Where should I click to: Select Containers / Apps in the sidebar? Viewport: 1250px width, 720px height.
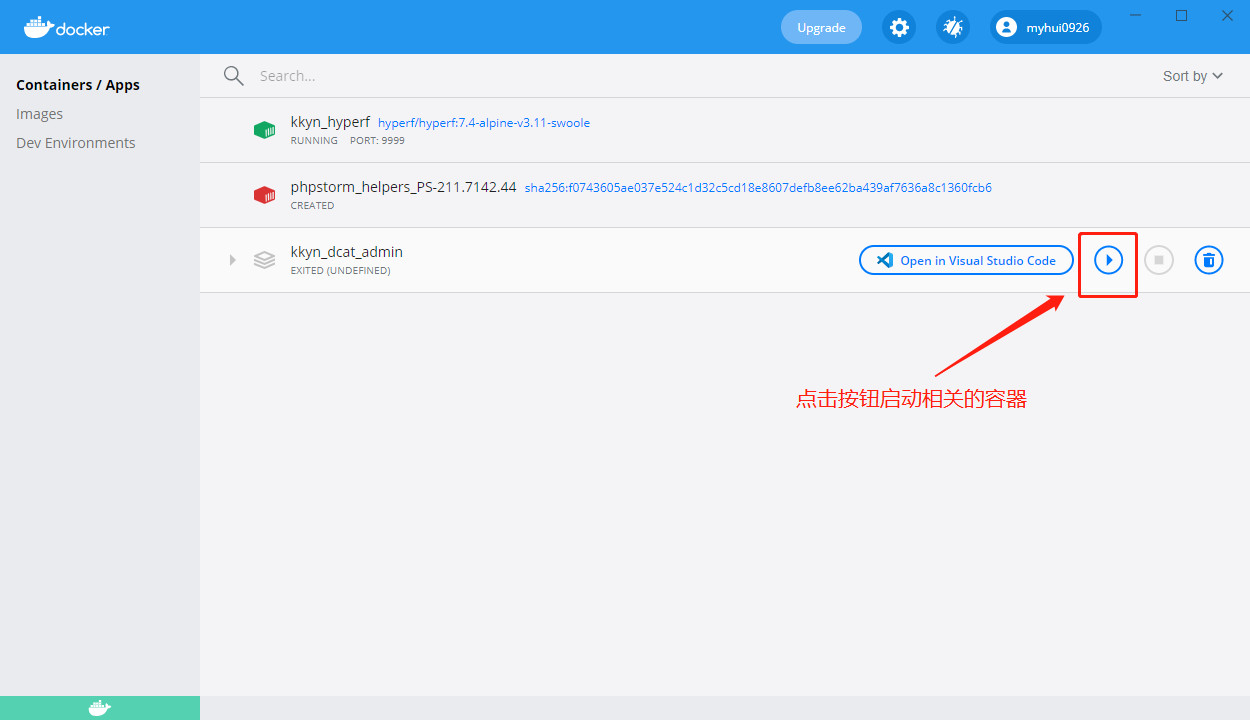tap(77, 84)
